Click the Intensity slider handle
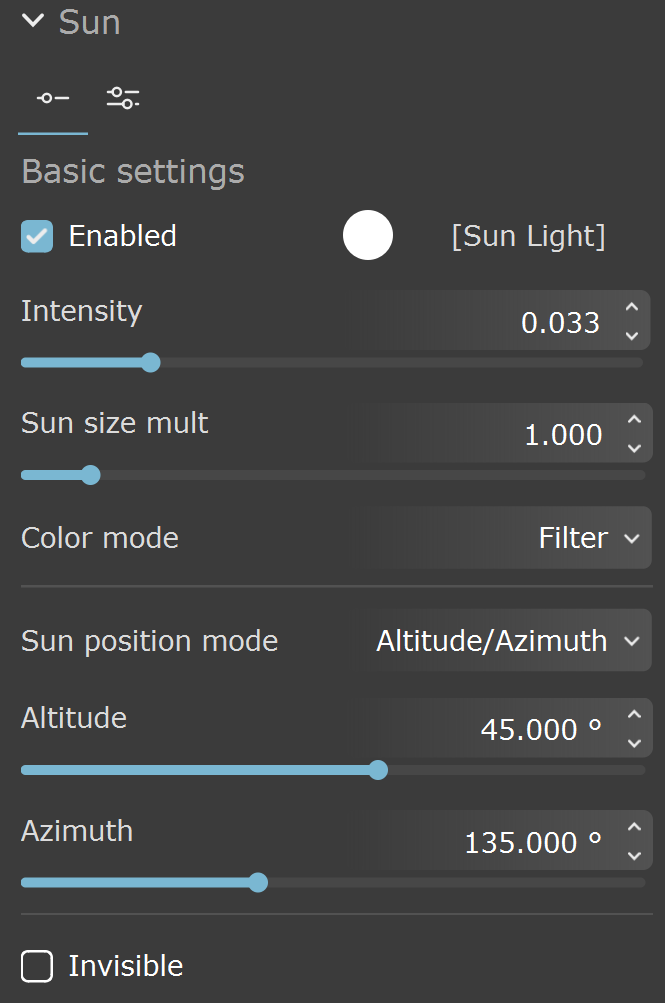Image resolution: width=665 pixels, height=1003 pixels. click(150, 363)
